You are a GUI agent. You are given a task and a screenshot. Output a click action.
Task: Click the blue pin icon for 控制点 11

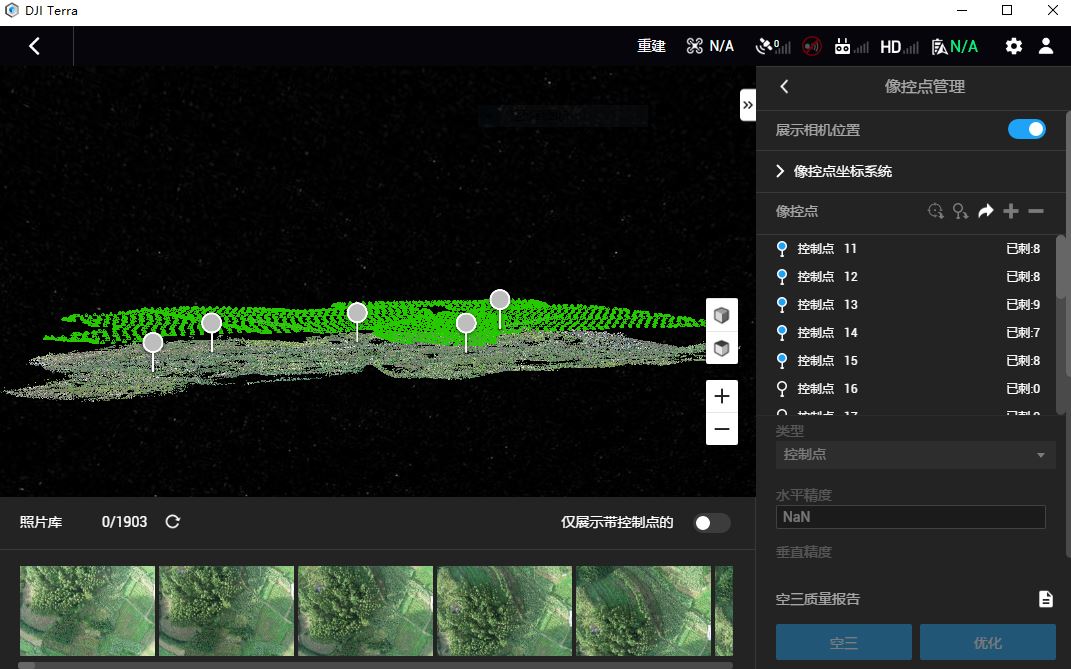pos(782,249)
